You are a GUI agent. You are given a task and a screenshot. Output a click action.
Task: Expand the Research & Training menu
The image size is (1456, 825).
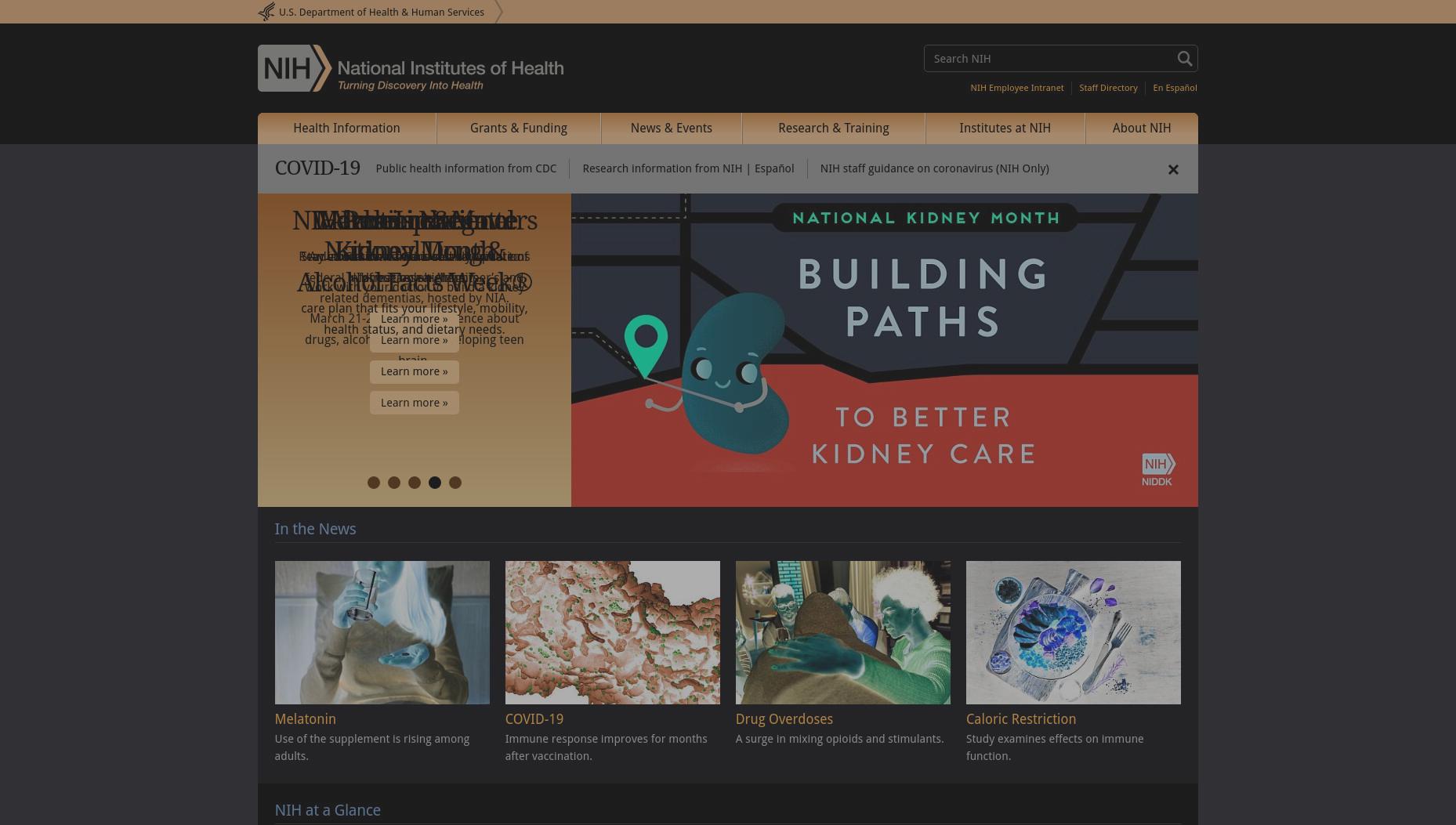834,128
